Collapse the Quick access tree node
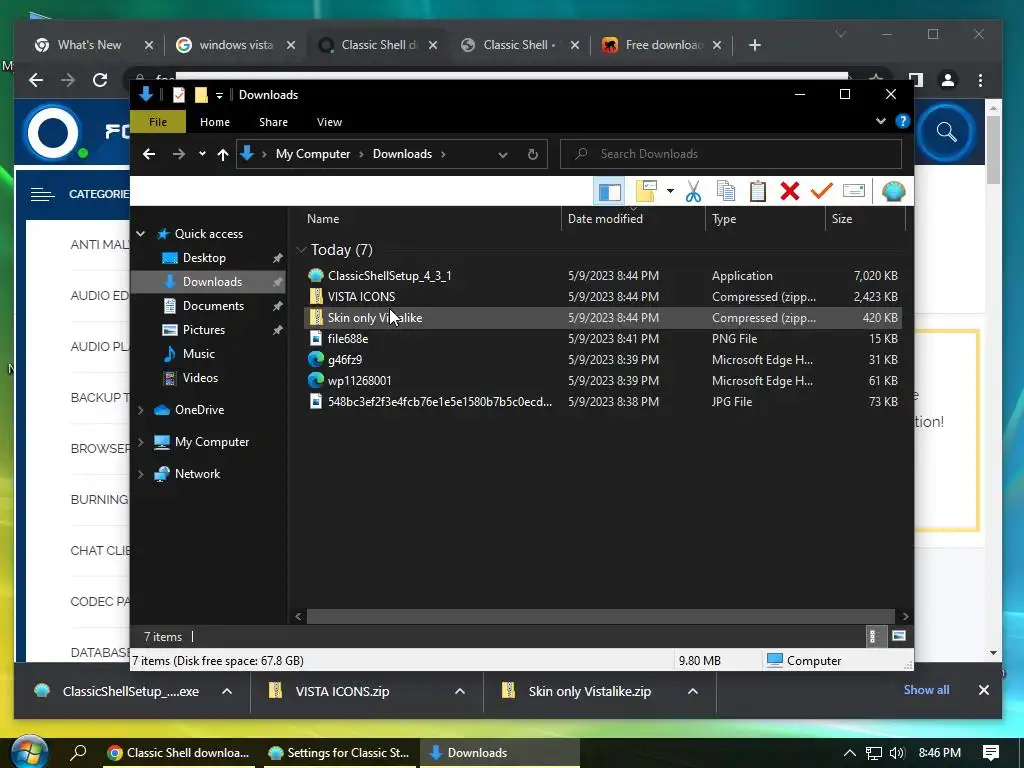This screenshot has width=1024, height=768. tap(140, 233)
